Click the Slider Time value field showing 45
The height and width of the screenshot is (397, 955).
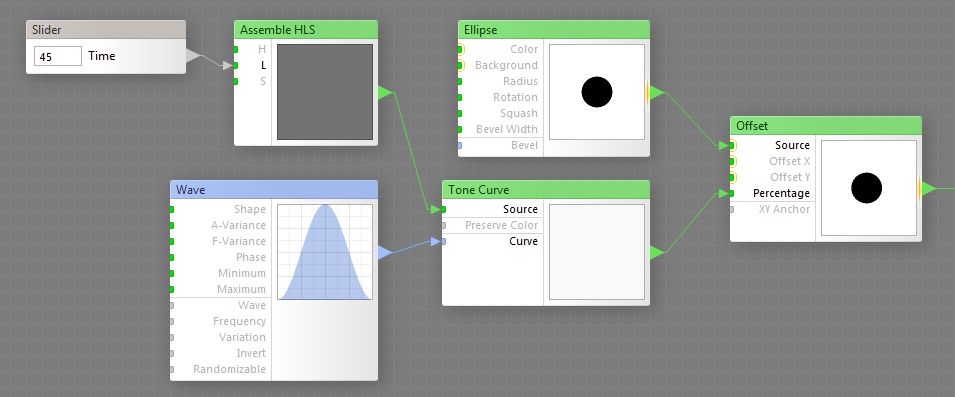(57, 56)
